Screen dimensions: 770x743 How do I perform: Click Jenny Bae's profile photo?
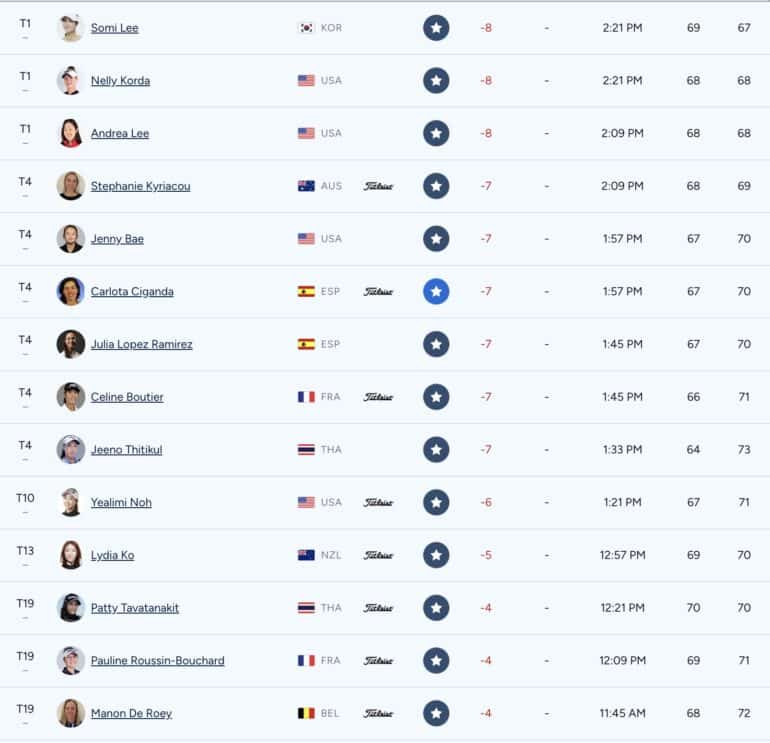(x=70, y=239)
